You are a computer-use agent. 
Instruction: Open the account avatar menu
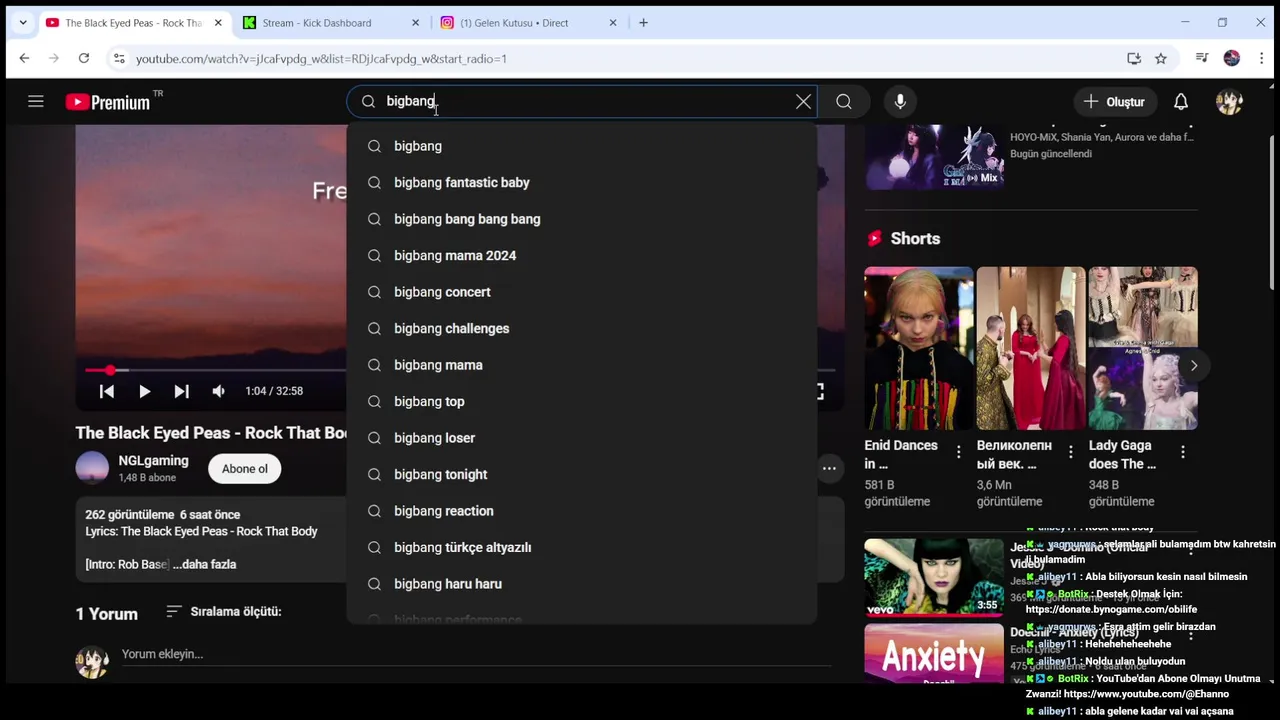1229,101
